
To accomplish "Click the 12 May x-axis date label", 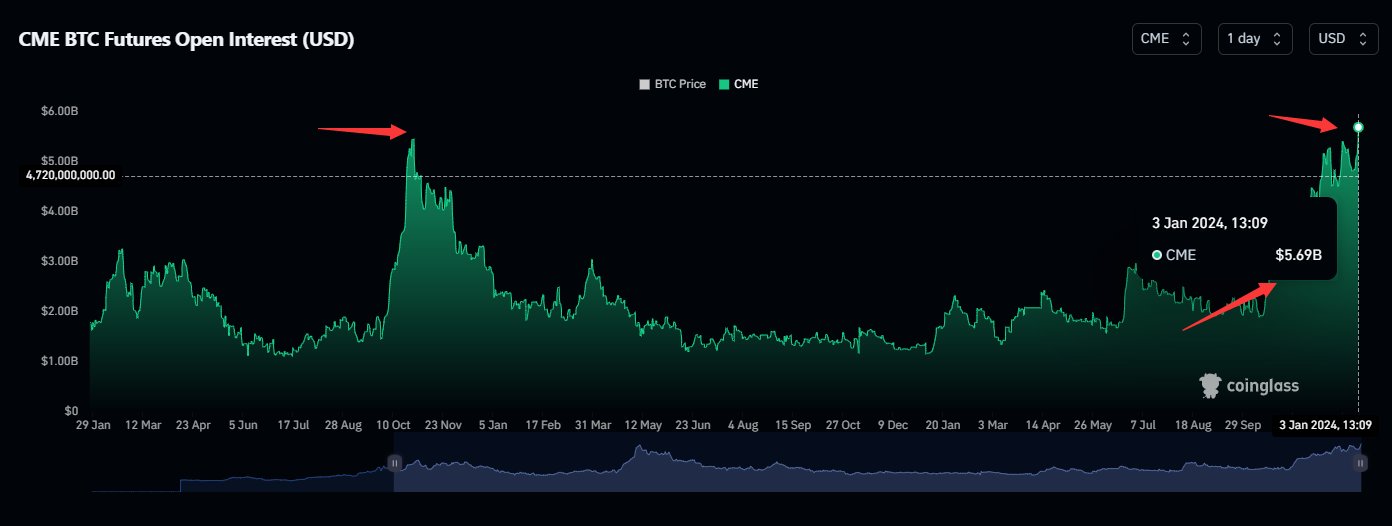I will [643, 425].
